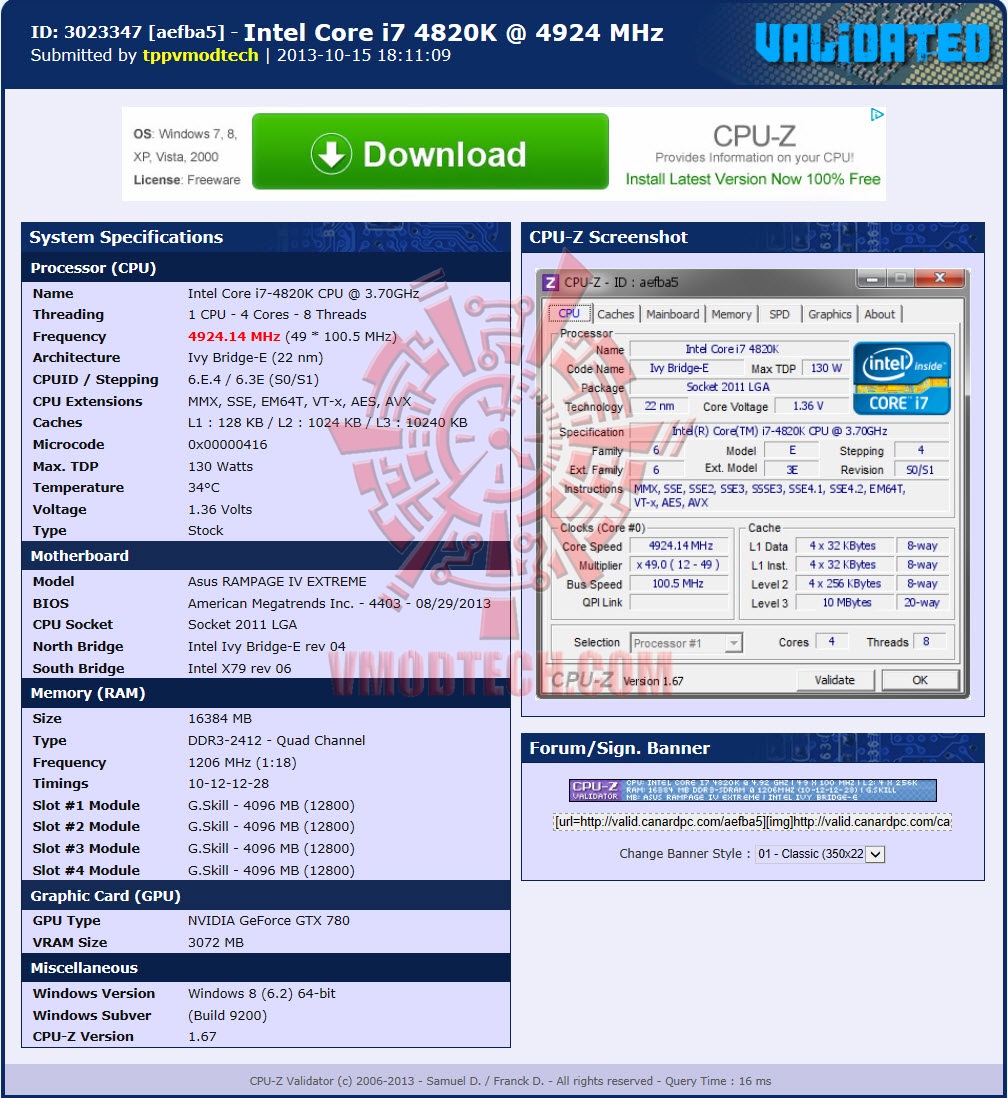Viewport: 1008px width, 1098px height.
Task: Click the Multiplier x 49.0 field in CPU-Z
Action: click(680, 564)
